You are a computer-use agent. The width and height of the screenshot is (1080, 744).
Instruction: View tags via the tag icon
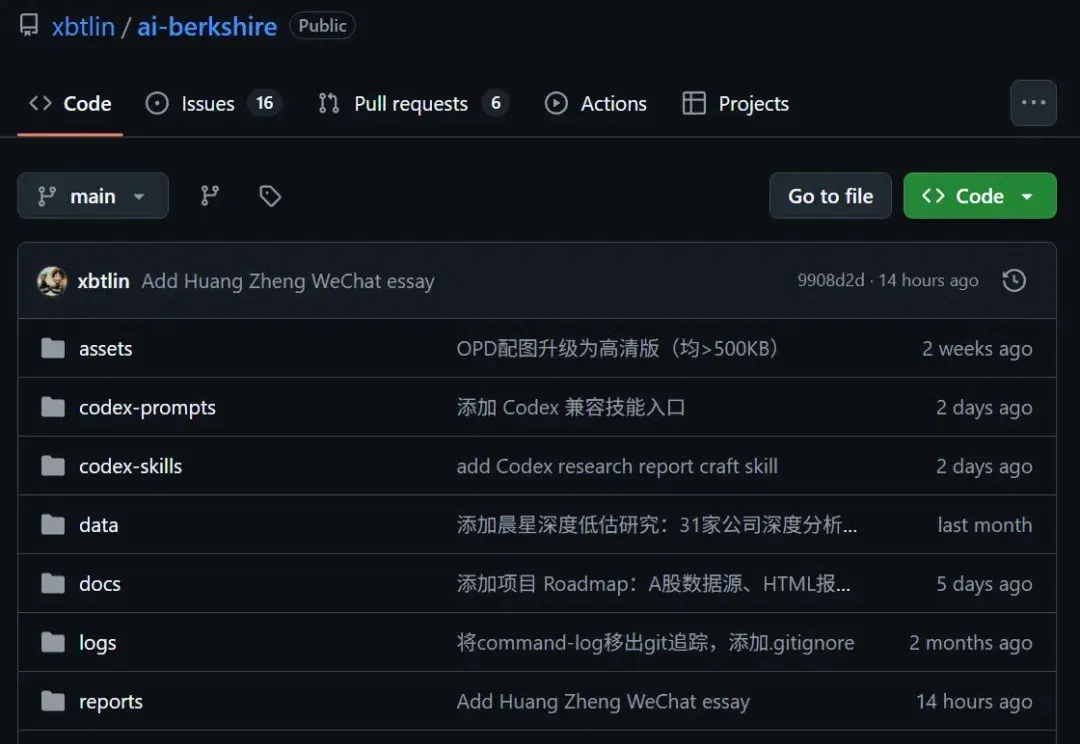click(270, 196)
